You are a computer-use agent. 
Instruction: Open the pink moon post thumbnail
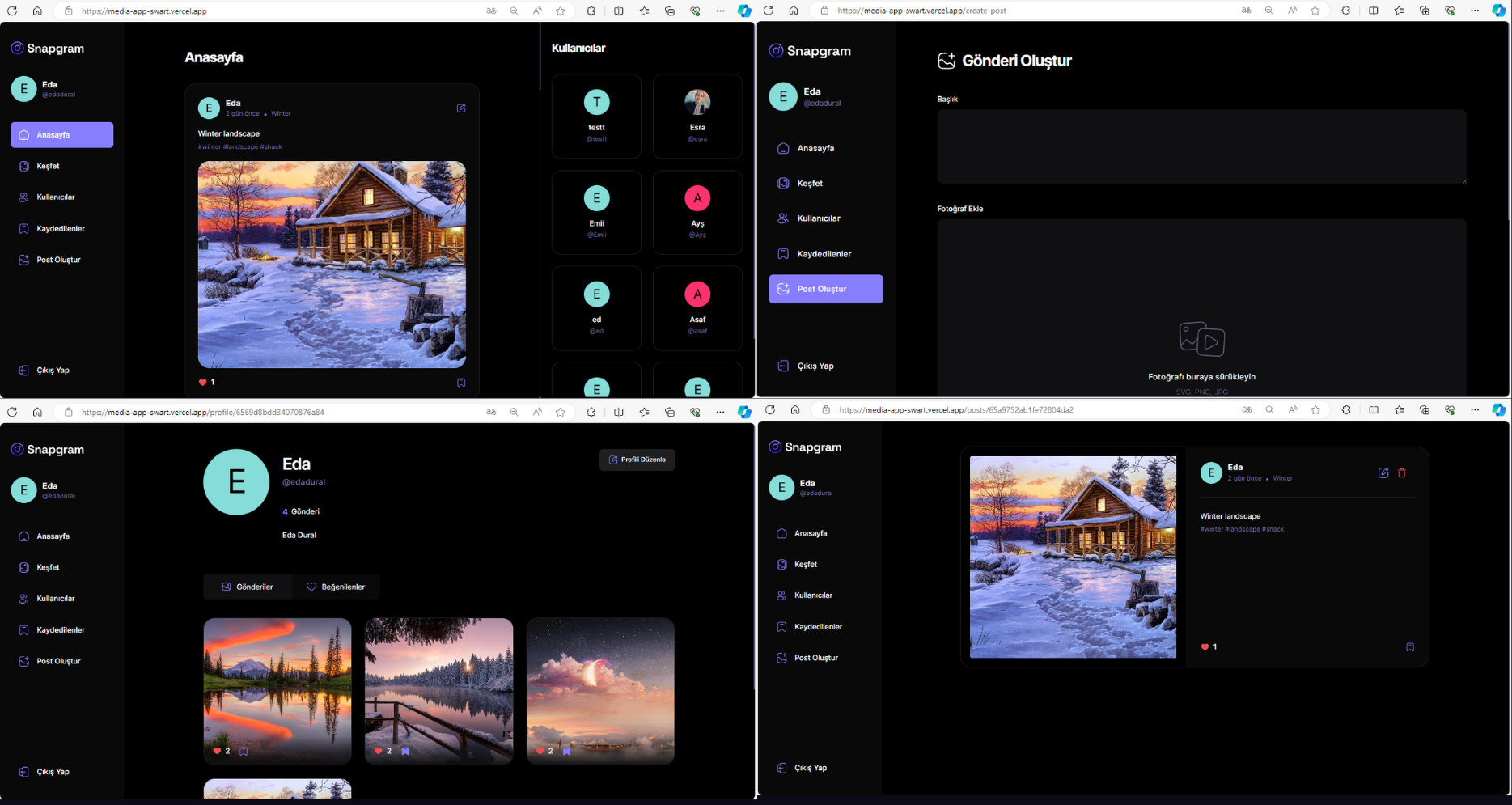pos(600,684)
